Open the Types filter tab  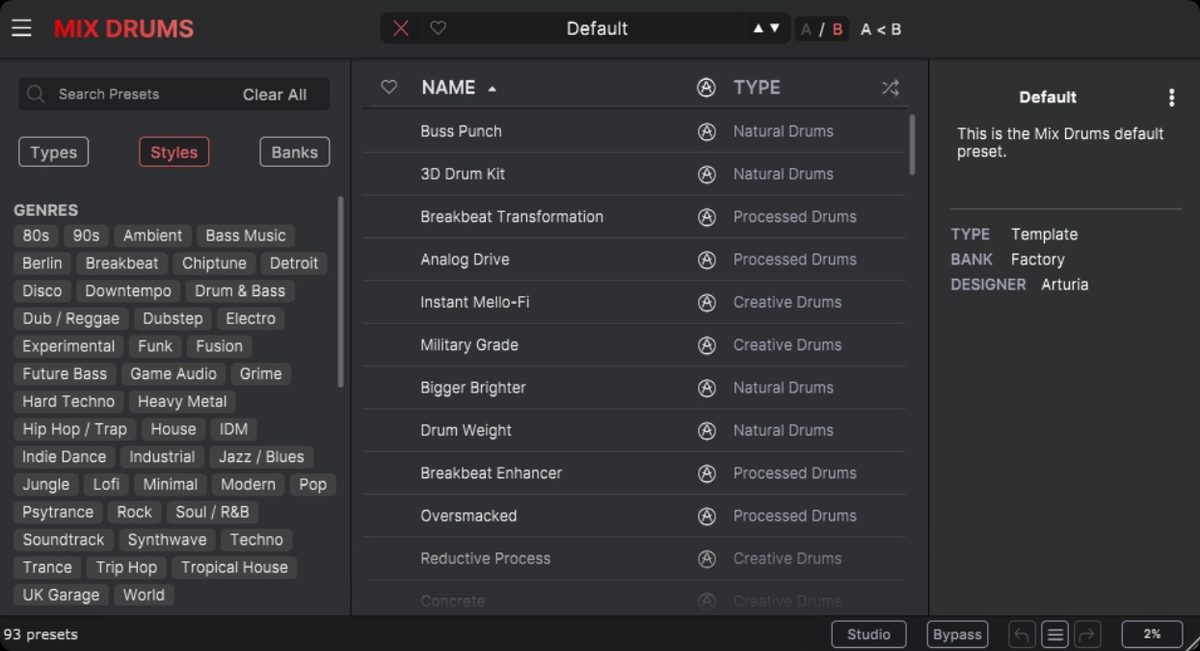coord(54,152)
